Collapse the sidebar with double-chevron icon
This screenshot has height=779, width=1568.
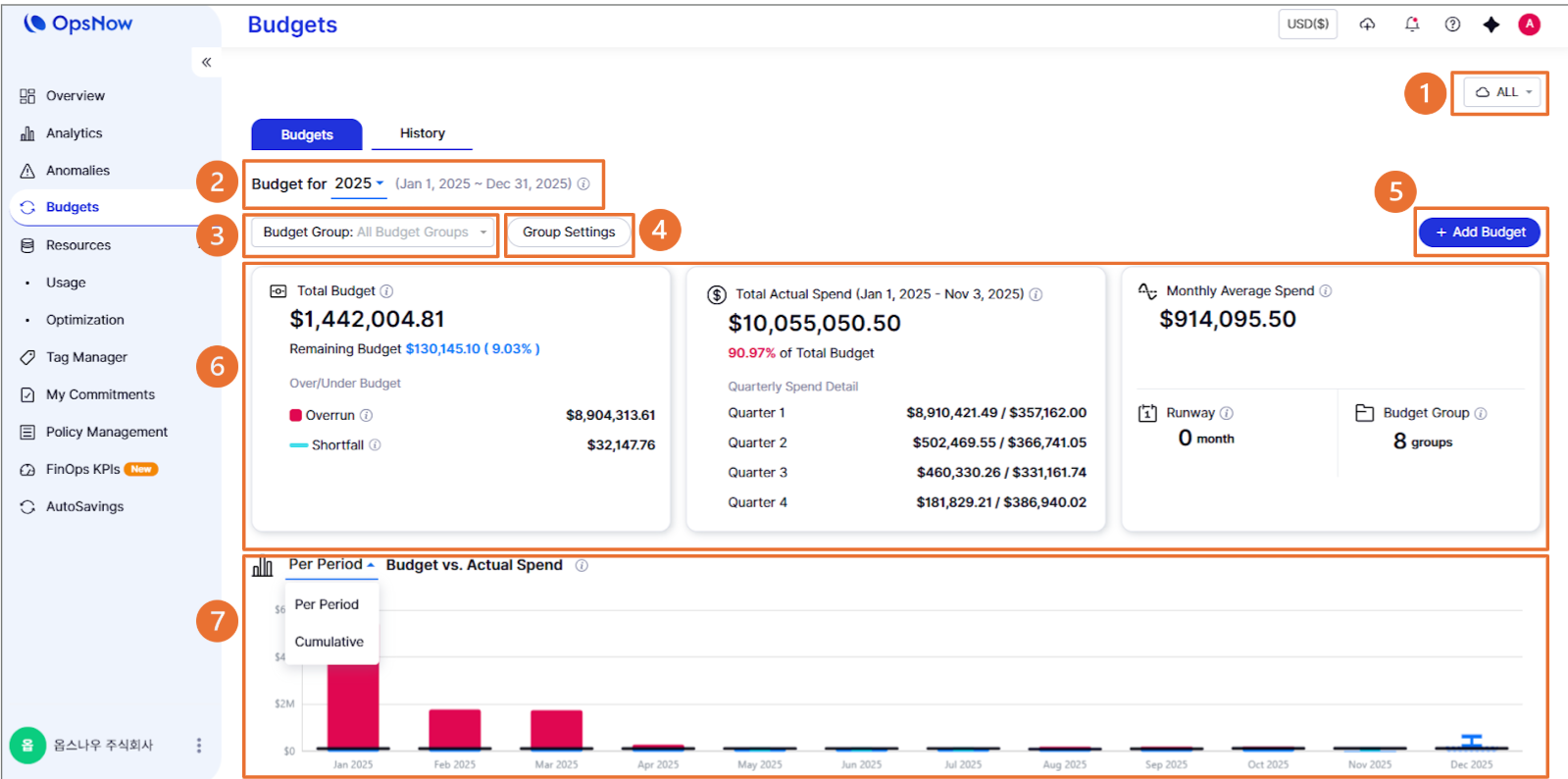click(206, 62)
